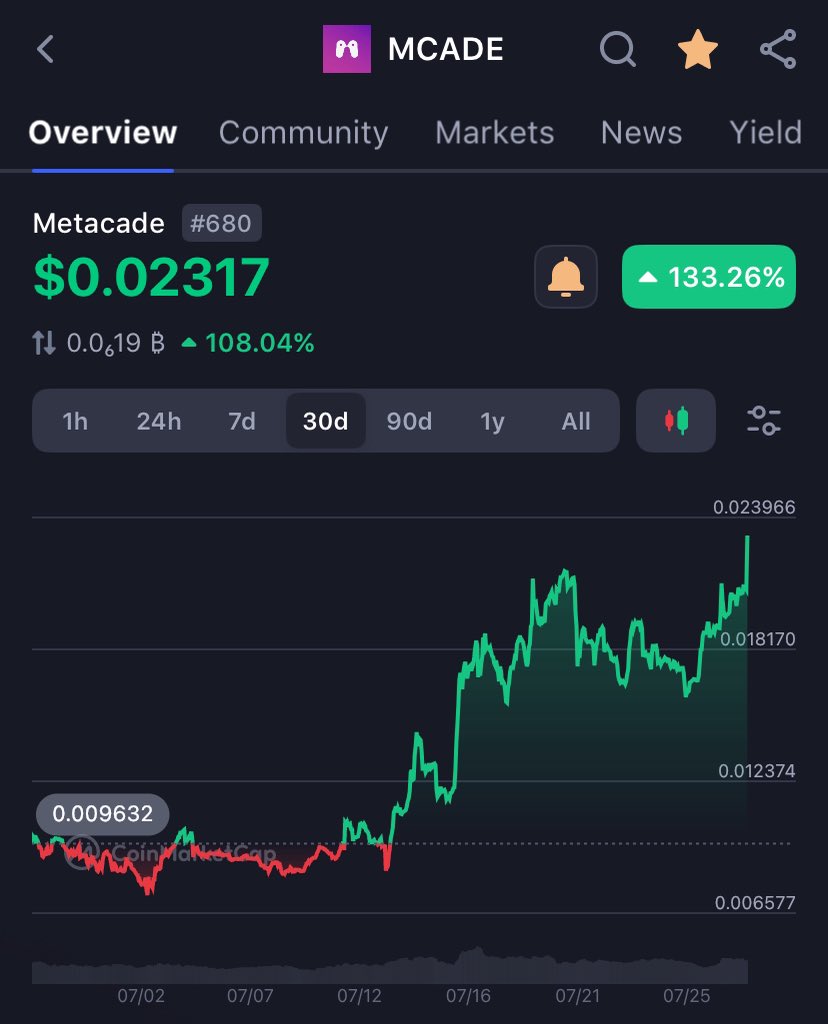Screen dimensions: 828x1024
Task: Select the Overview tab
Action: coord(103,133)
